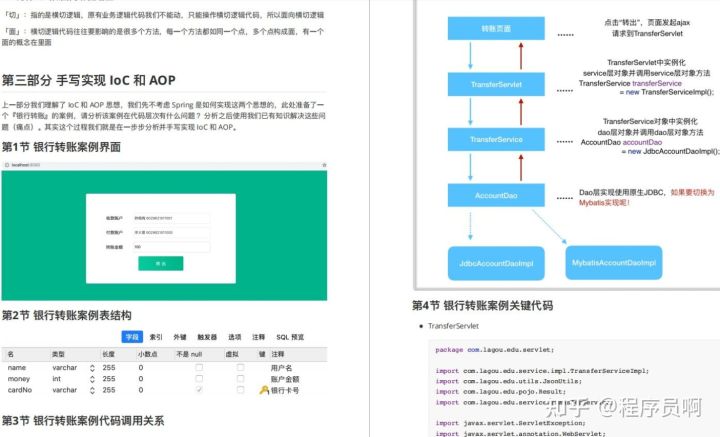Toggle the 不是 null checkbox for name
The image size is (720, 437).
point(199,368)
